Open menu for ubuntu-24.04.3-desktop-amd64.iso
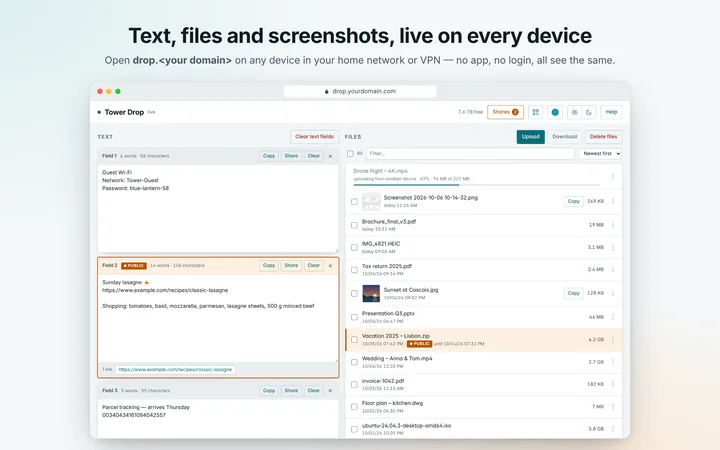 point(613,429)
